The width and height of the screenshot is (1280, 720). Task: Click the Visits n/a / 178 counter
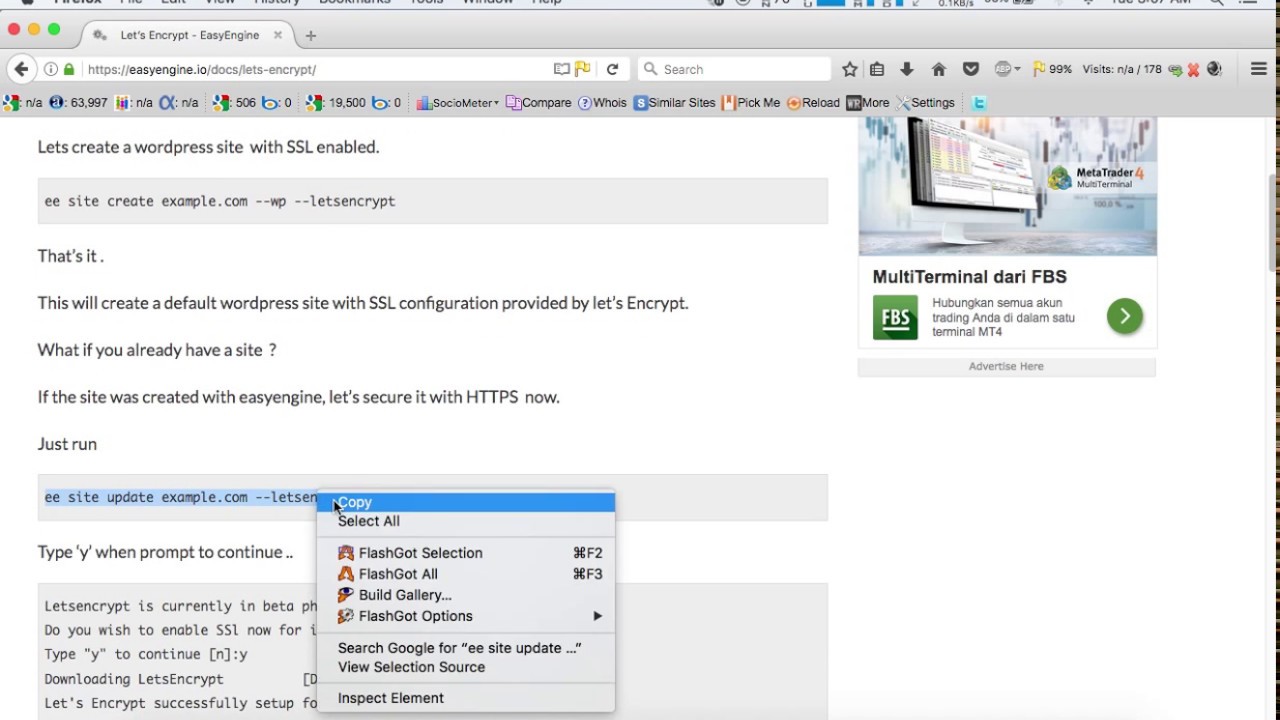tap(1122, 69)
